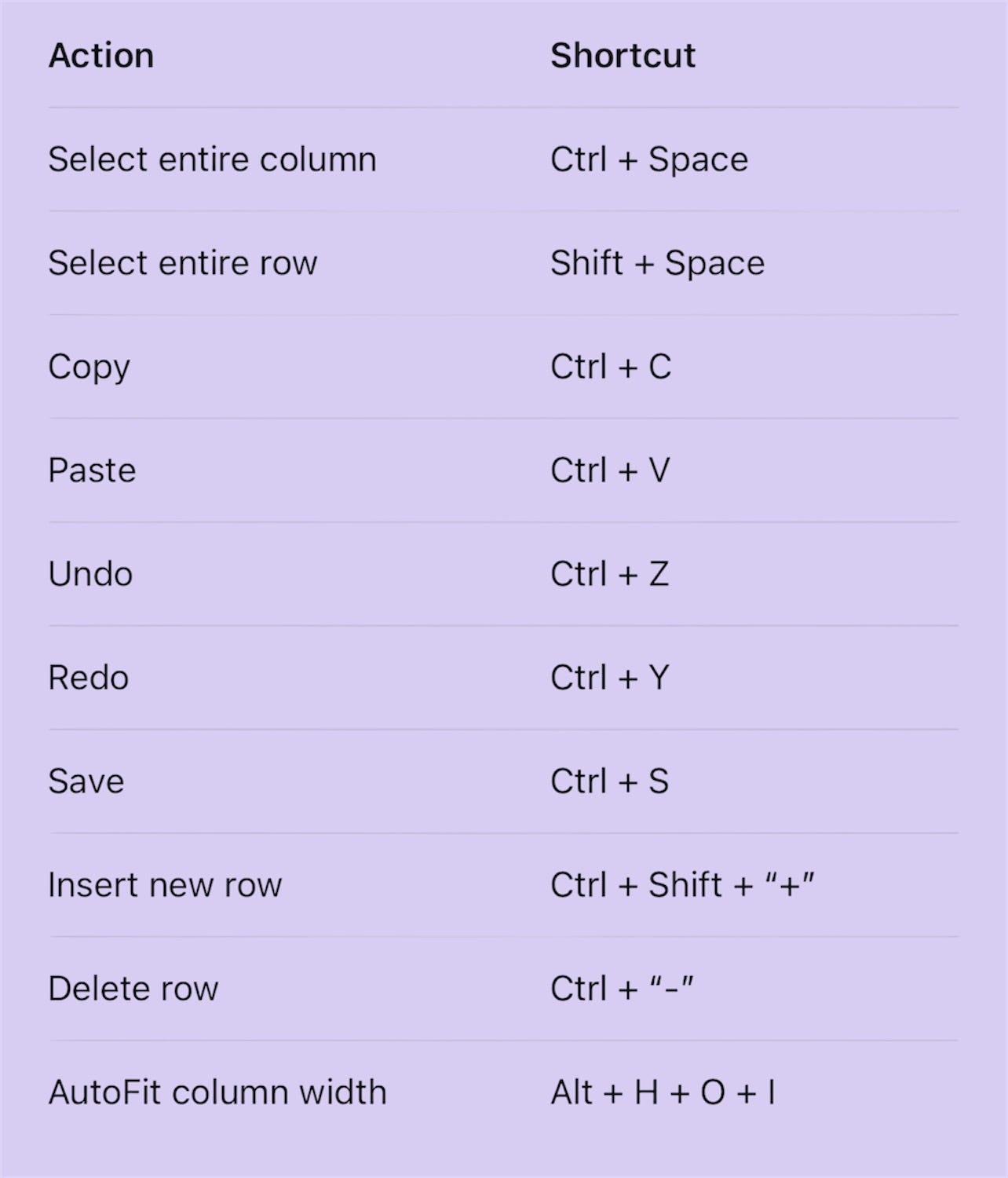Click the Ctrl + C shortcut text
The height and width of the screenshot is (1178, 1008).
[x=611, y=367]
